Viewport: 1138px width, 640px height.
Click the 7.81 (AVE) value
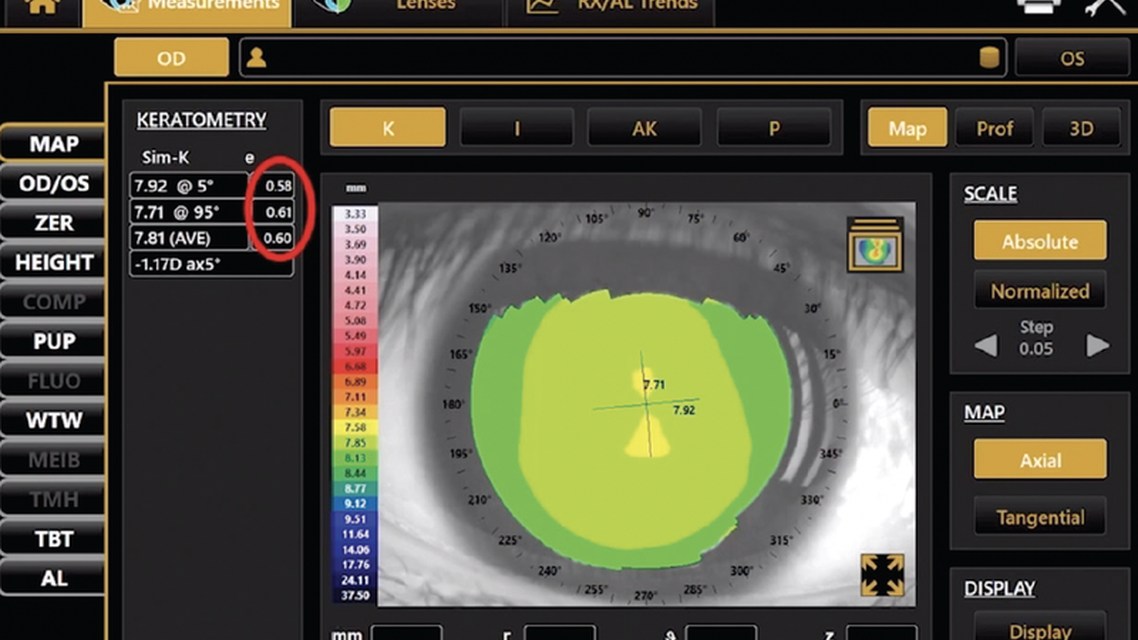pos(189,238)
